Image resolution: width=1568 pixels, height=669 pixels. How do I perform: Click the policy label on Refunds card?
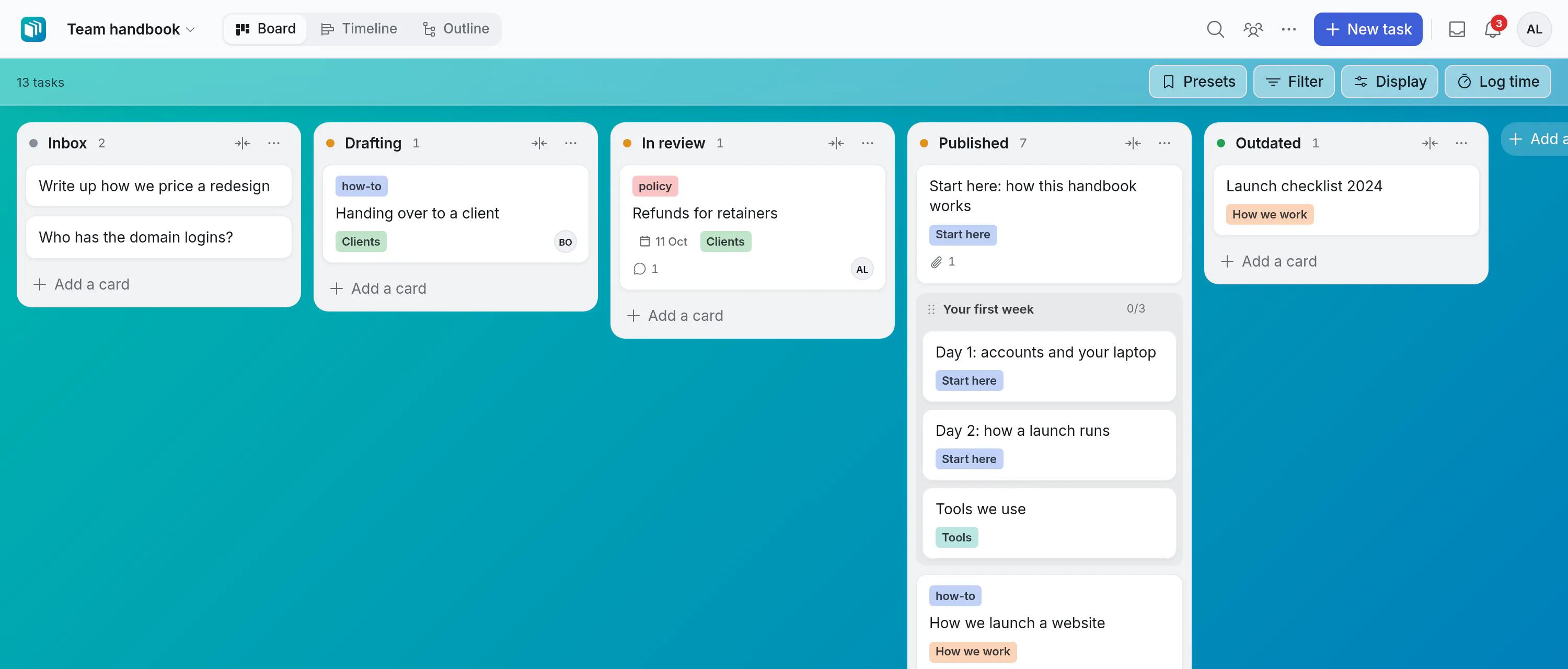click(655, 186)
